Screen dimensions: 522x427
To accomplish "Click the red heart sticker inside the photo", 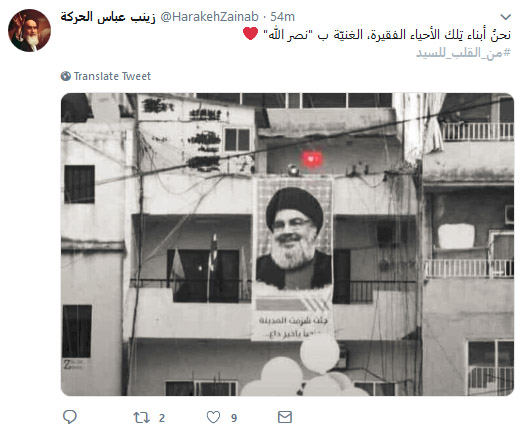I will tap(312, 159).
